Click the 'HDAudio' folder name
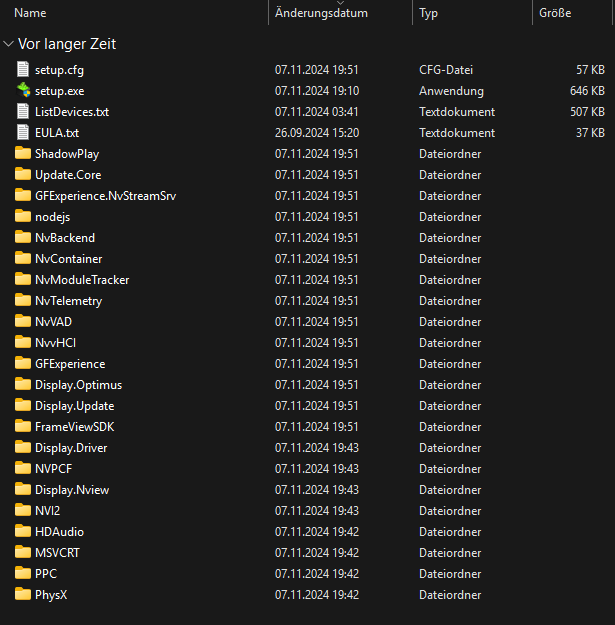 click(x=59, y=532)
